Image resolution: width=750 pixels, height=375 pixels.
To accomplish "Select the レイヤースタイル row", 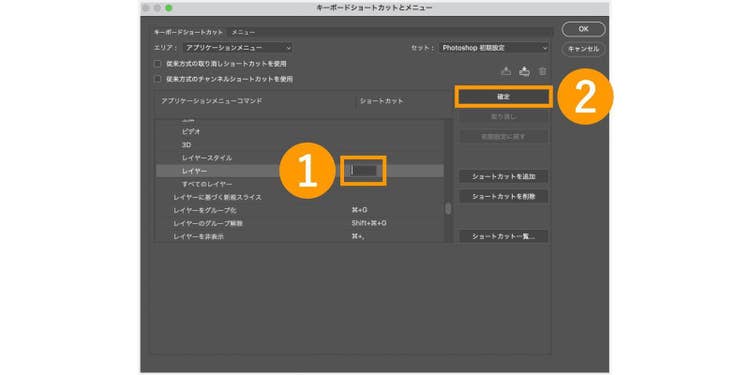I will pyautogui.click(x=299, y=157).
